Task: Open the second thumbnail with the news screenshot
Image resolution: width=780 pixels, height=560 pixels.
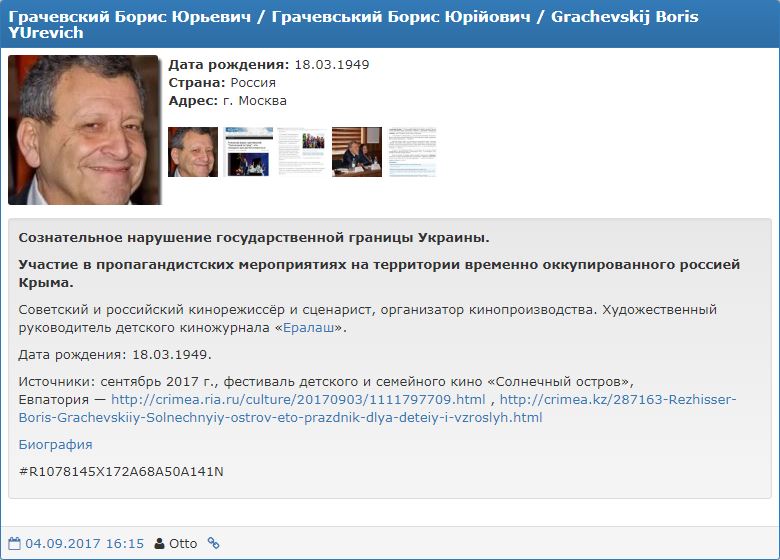Action: tap(248, 152)
